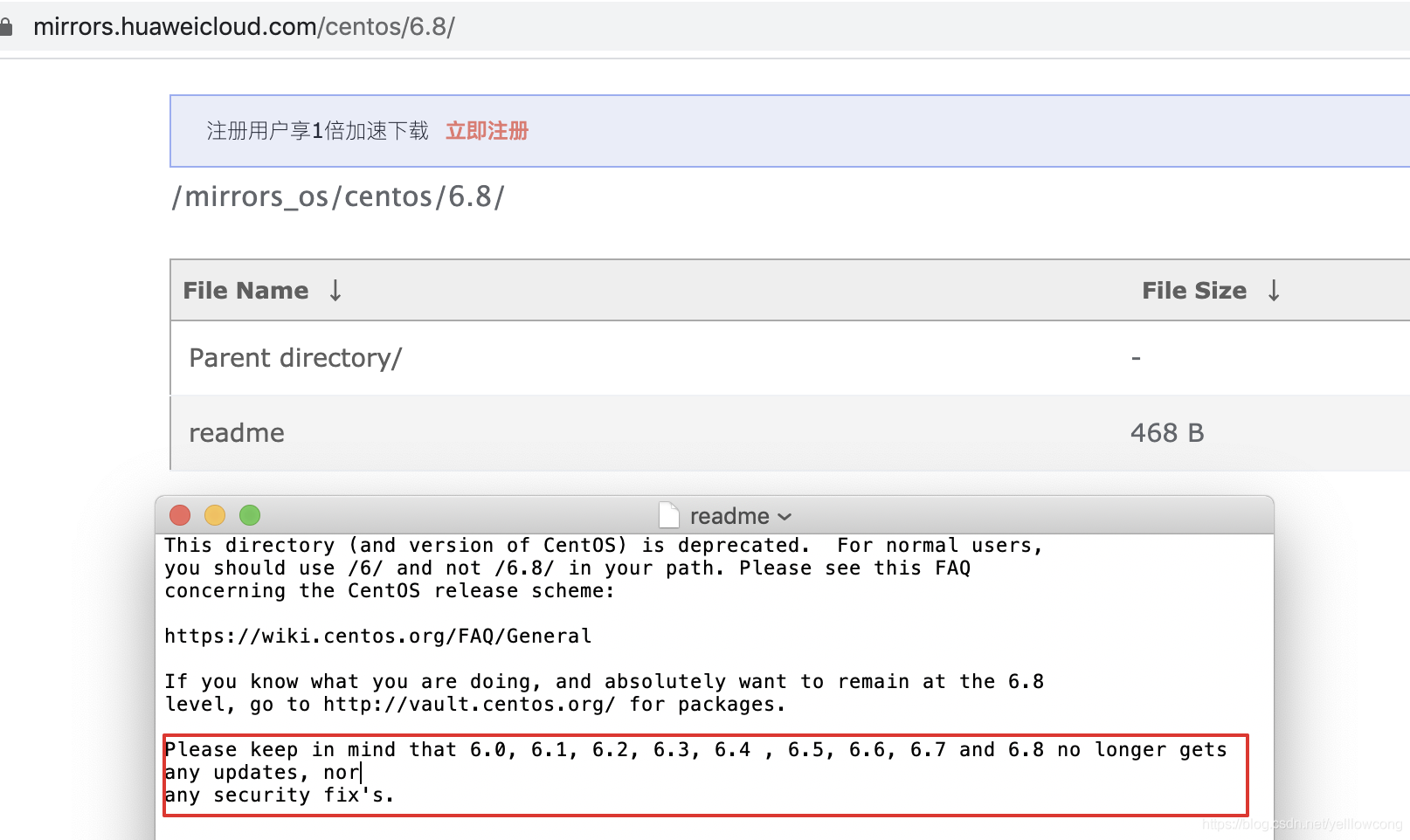Maximize the readme window with the green button

point(250,515)
